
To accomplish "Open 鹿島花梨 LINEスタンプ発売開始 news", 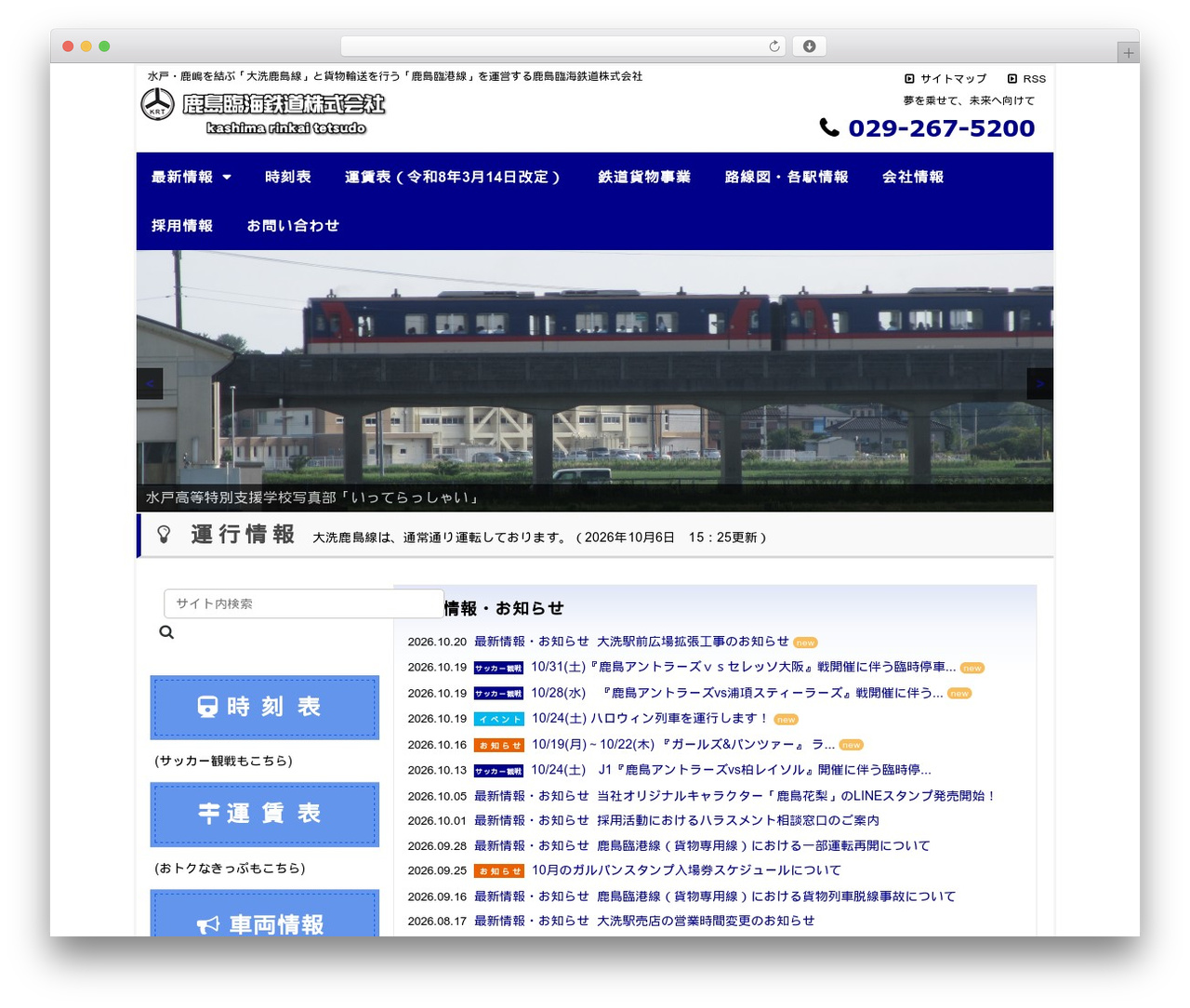I will (797, 796).
